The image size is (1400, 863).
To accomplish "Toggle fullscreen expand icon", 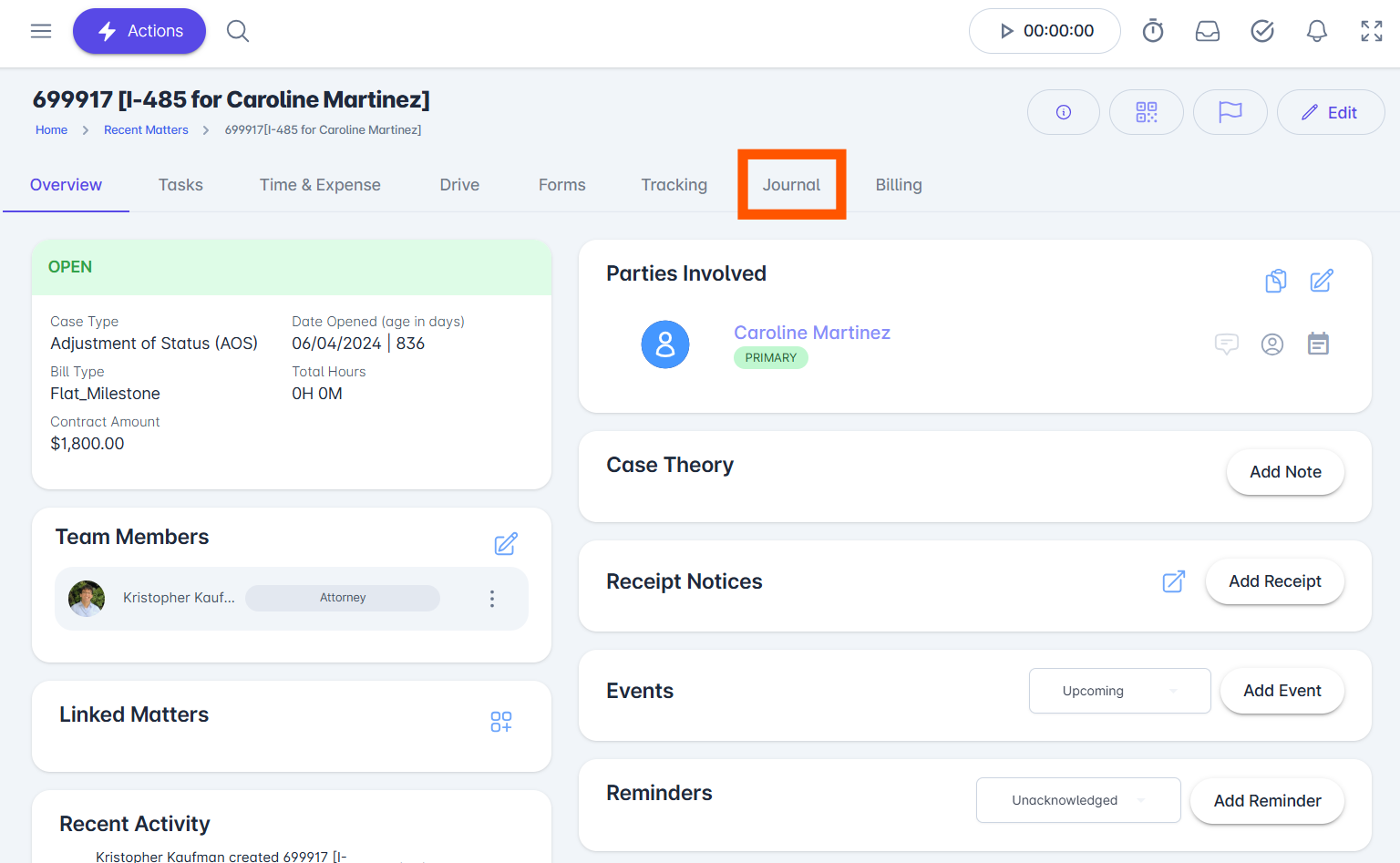I will pyautogui.click(x=1372, y=31).
